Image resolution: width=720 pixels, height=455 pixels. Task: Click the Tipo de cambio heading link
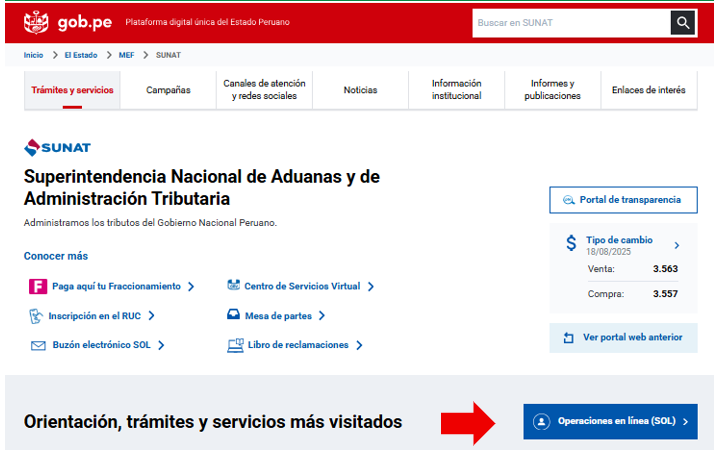coord(619,240)
